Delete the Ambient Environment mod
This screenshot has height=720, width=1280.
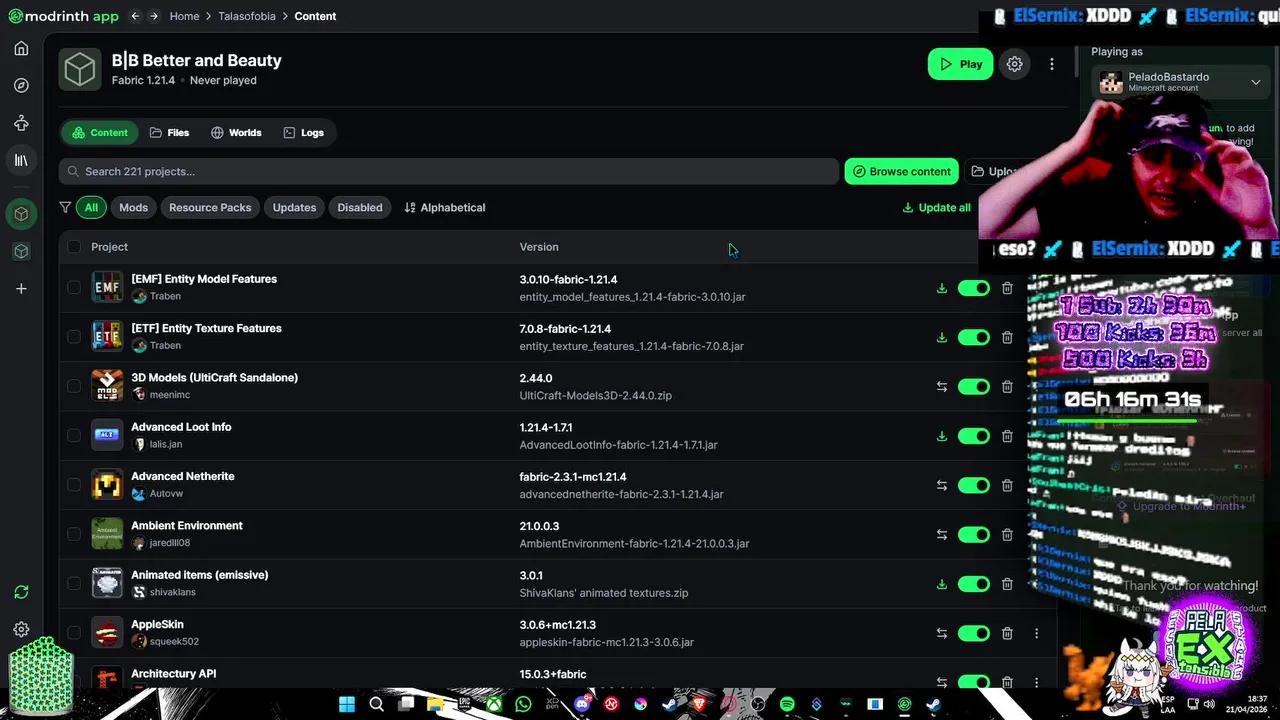coord(1007,534)
